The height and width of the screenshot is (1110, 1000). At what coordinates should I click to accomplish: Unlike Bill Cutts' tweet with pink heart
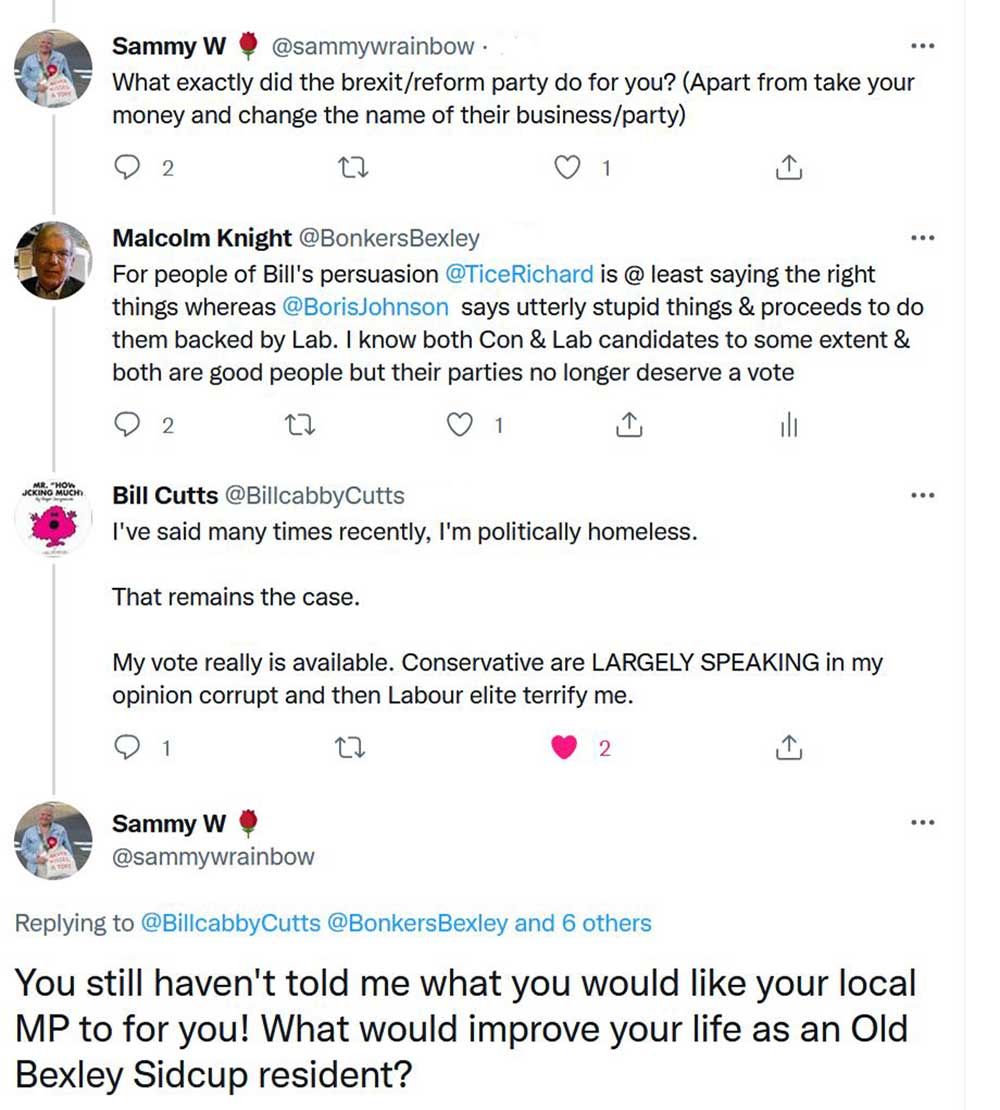point(565,747)
